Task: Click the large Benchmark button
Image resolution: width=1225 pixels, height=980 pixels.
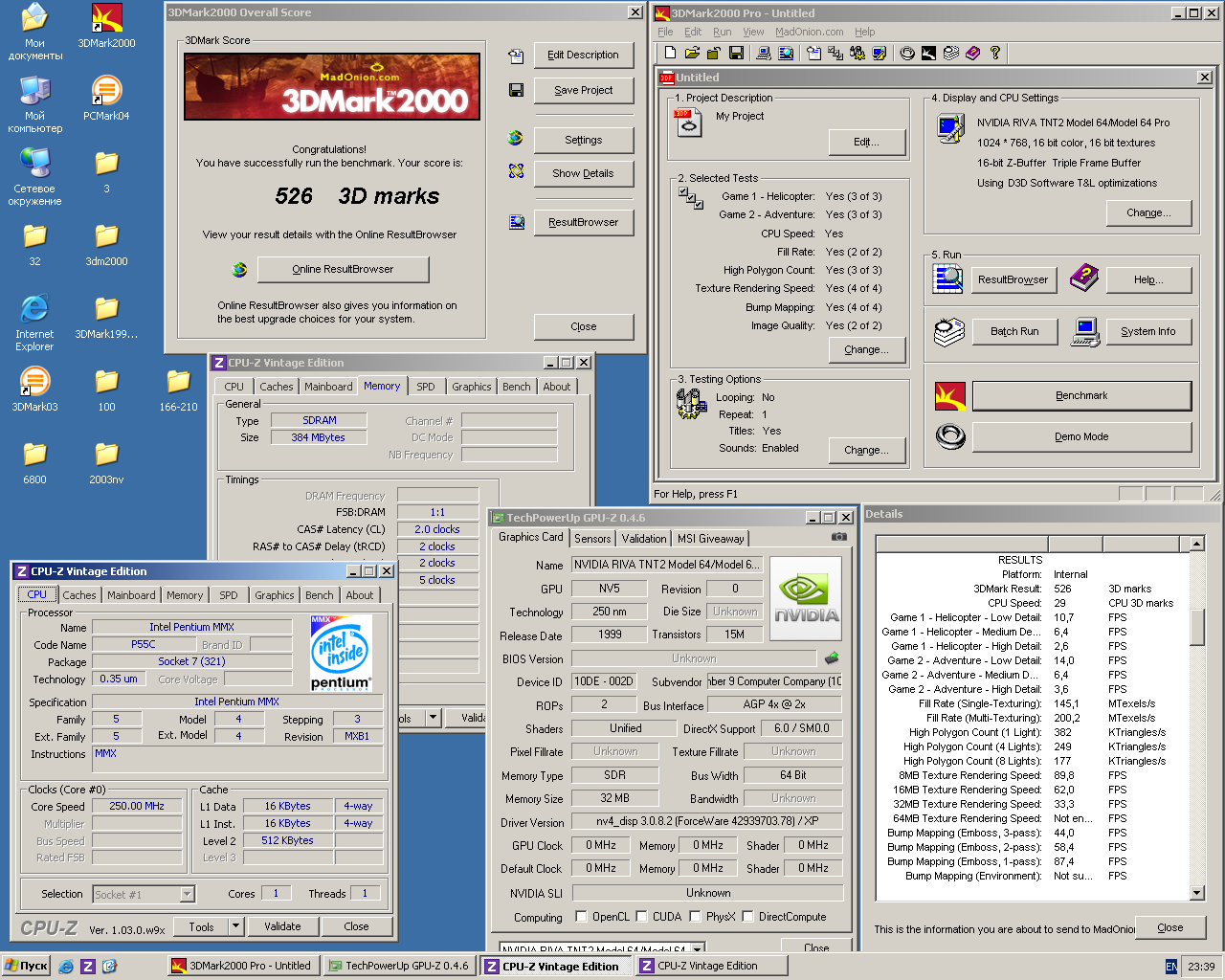Action: tap(1081, 396)
